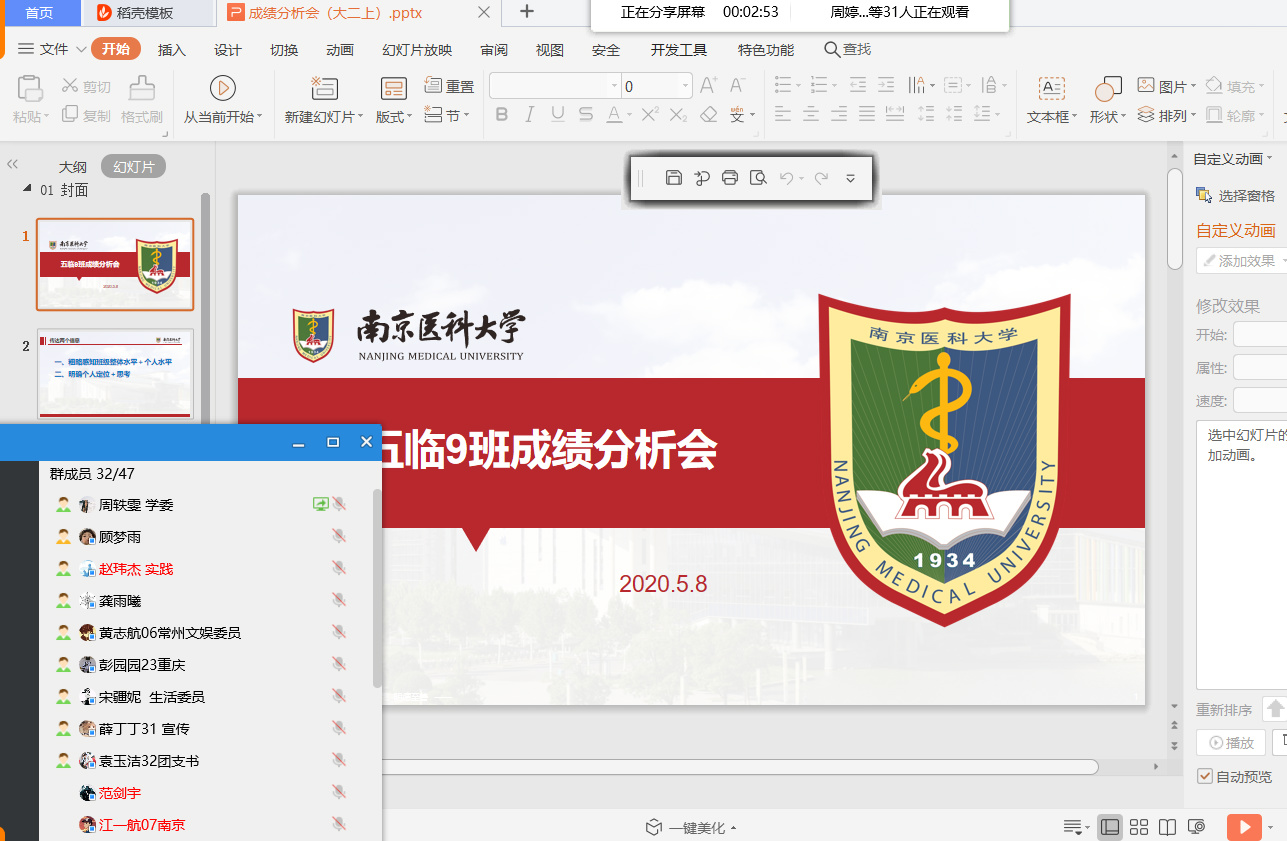The image size is (1287, 841).
Task: Center align the text
Action: click(811, 114)
